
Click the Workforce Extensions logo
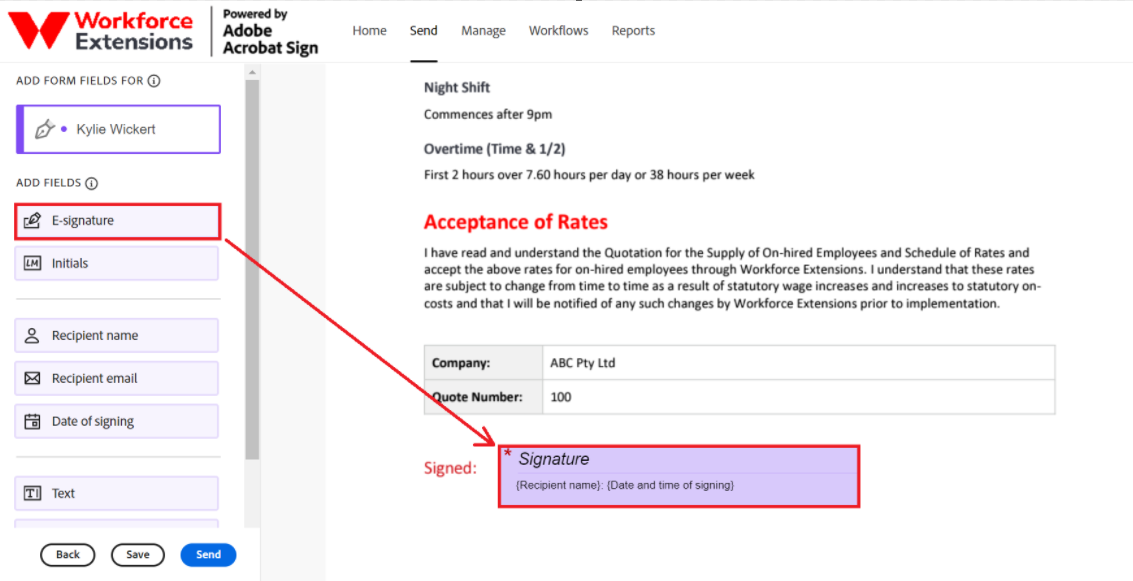100,31
